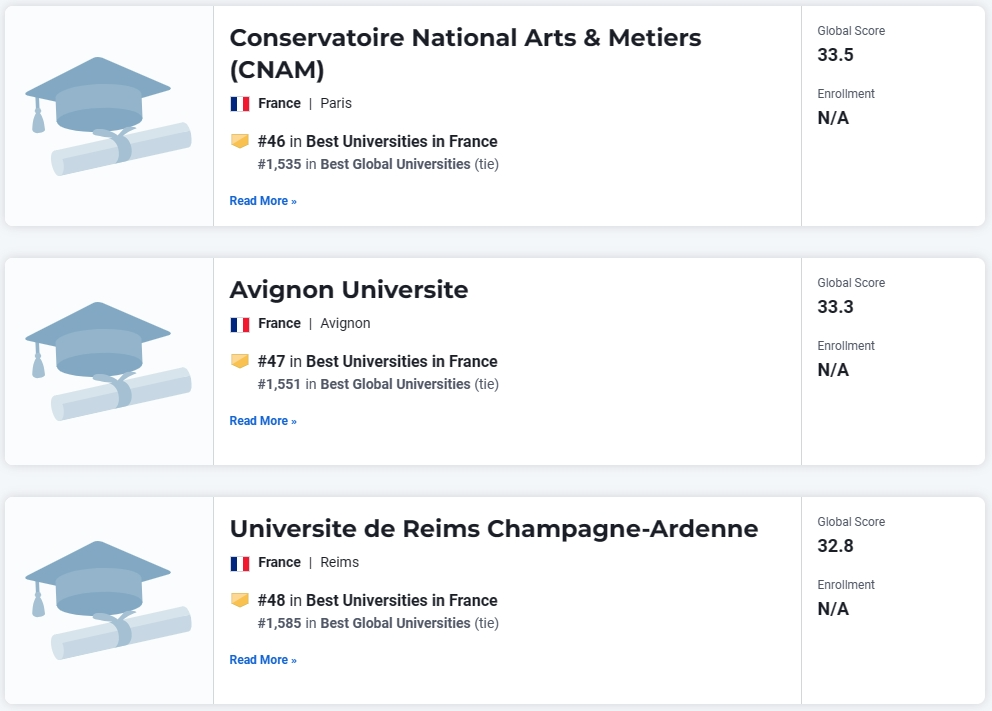The width and height of the screenshot is (992, 711).
Task: Open Best Global Universities link at #1,535
Action: (395, 164)
